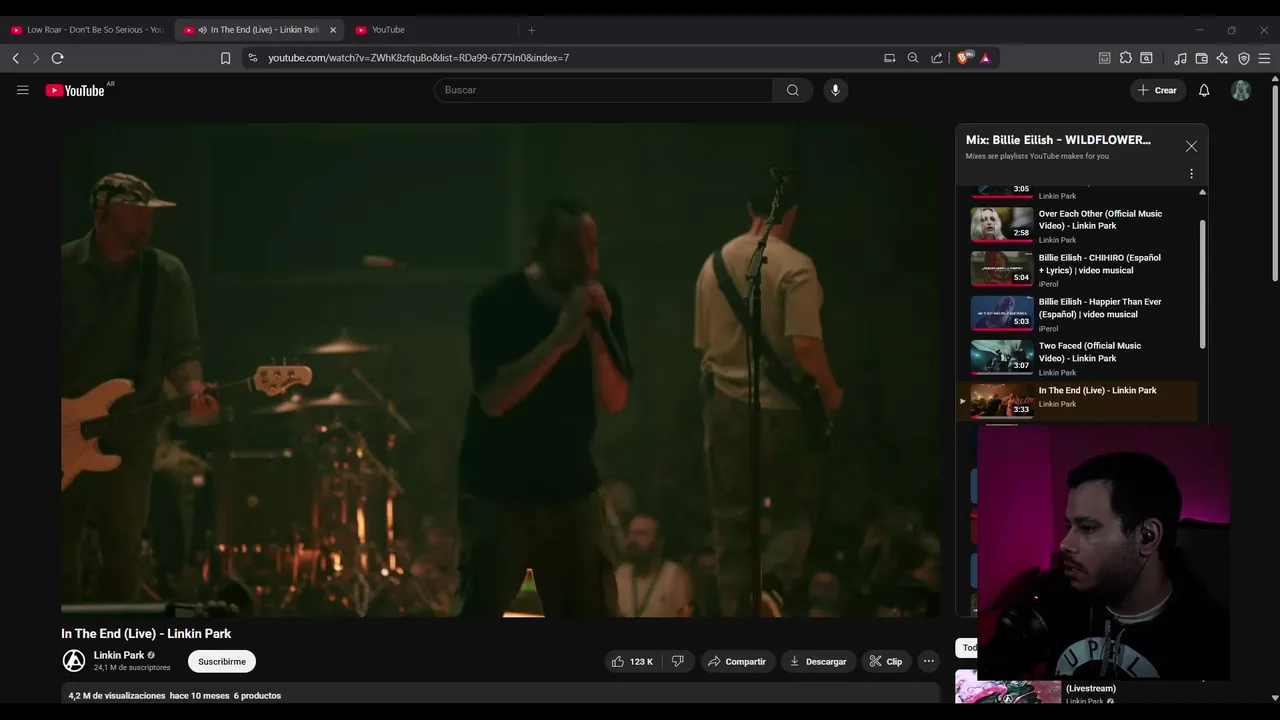
Task: Click the Brave Rewards triangle icon
Action: (985, 58)
